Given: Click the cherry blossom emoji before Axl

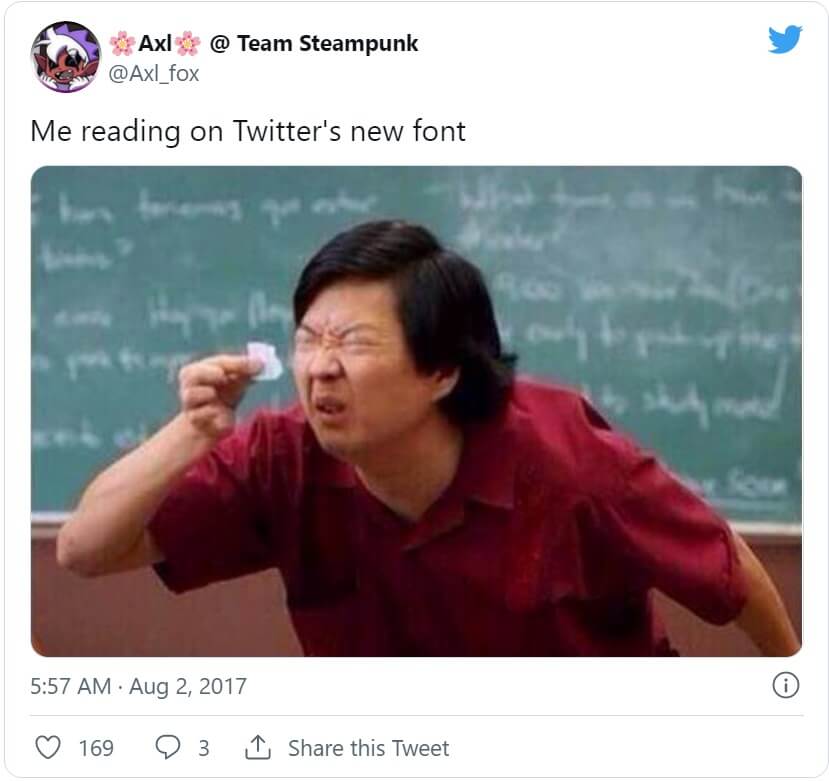Looking at the screenshot, I should [x=122, y=43].
